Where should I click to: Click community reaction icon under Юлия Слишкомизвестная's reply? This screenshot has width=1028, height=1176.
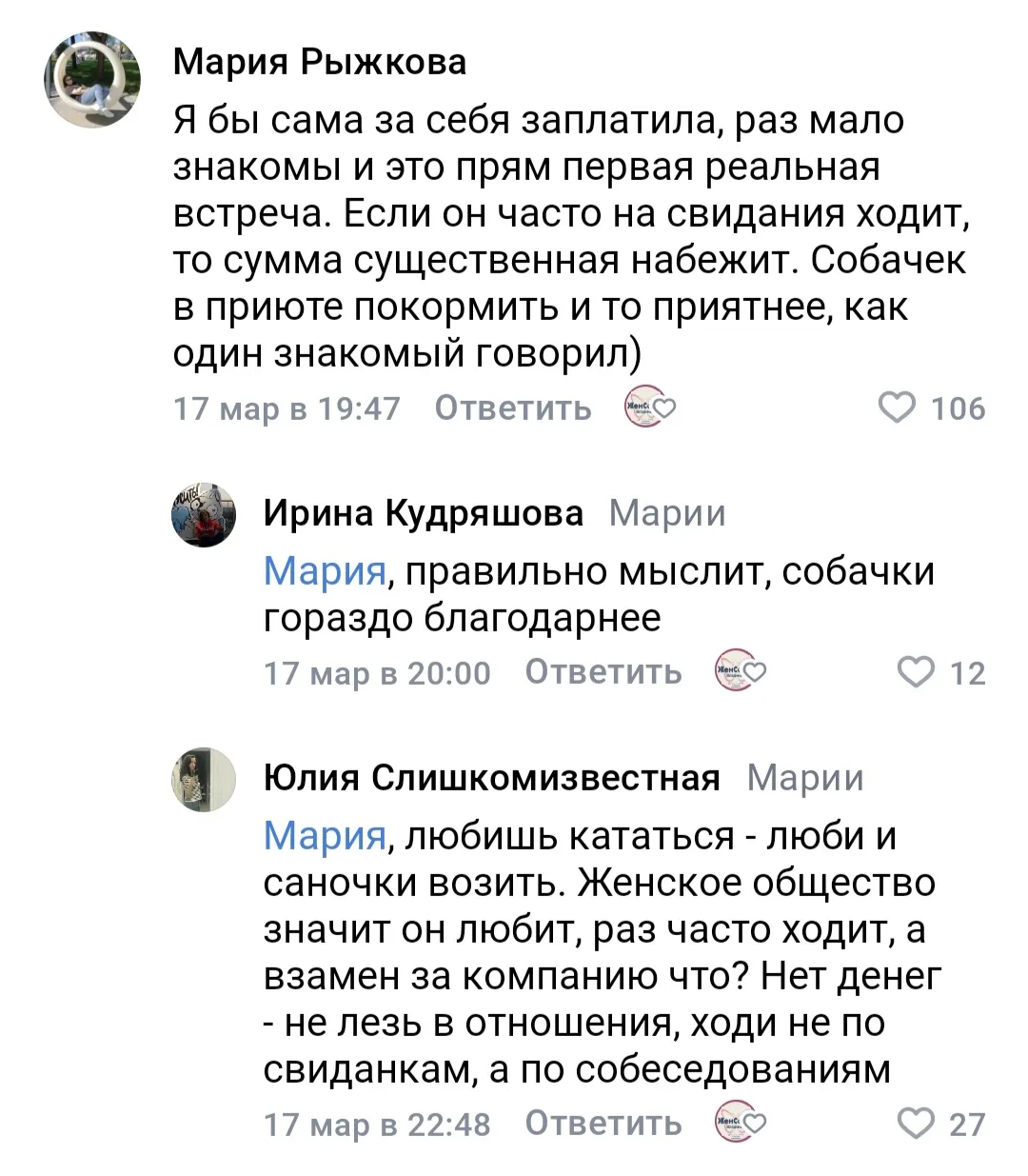coord(741,1124)
